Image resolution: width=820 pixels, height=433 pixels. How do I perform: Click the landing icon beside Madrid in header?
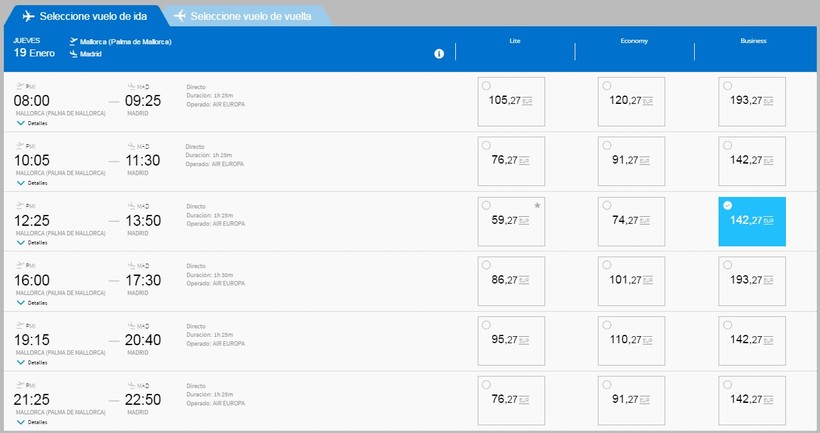[74, 54]
